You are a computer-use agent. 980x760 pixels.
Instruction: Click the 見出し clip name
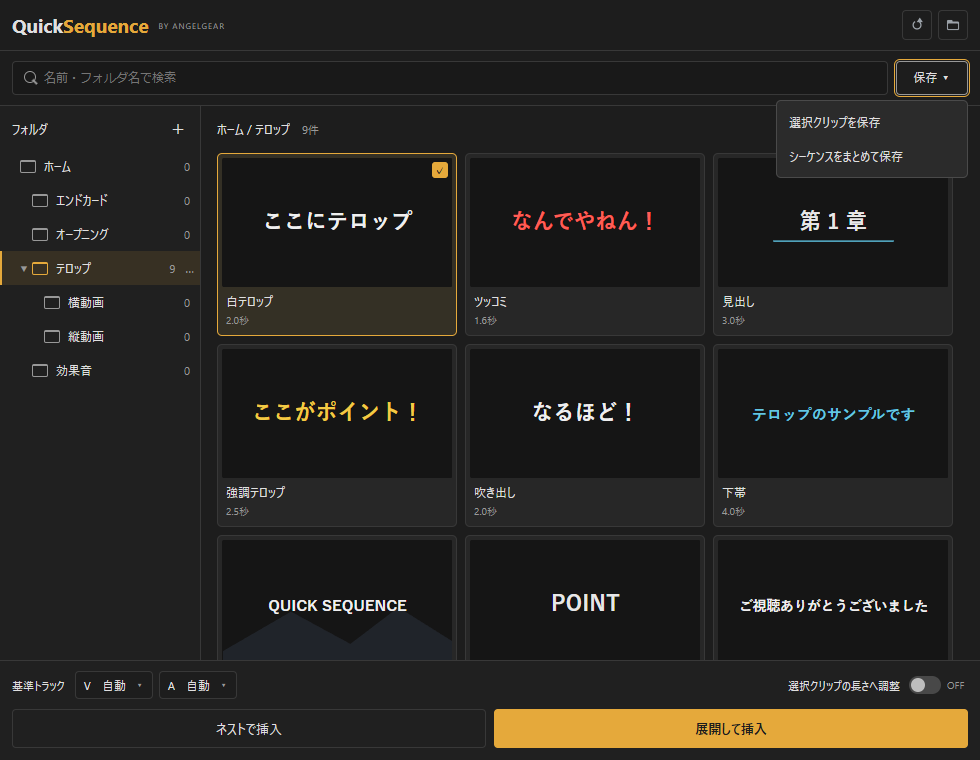tap(738, 301)
